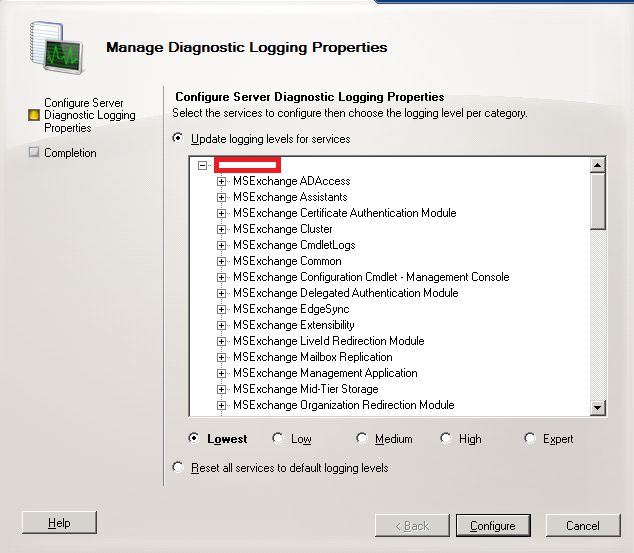Viewport: 634px width, 553px height.
Task: Click the Cancel button
Action: click(583, 526)
